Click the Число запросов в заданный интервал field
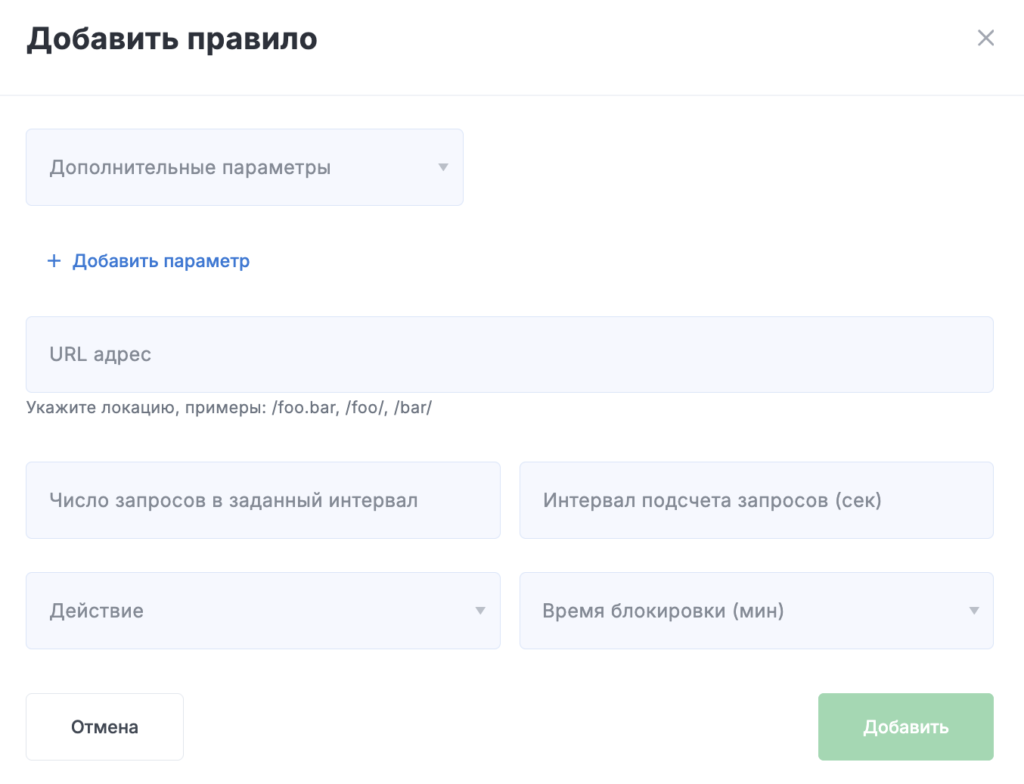1024x784 pixels. [x=262, y=500]
